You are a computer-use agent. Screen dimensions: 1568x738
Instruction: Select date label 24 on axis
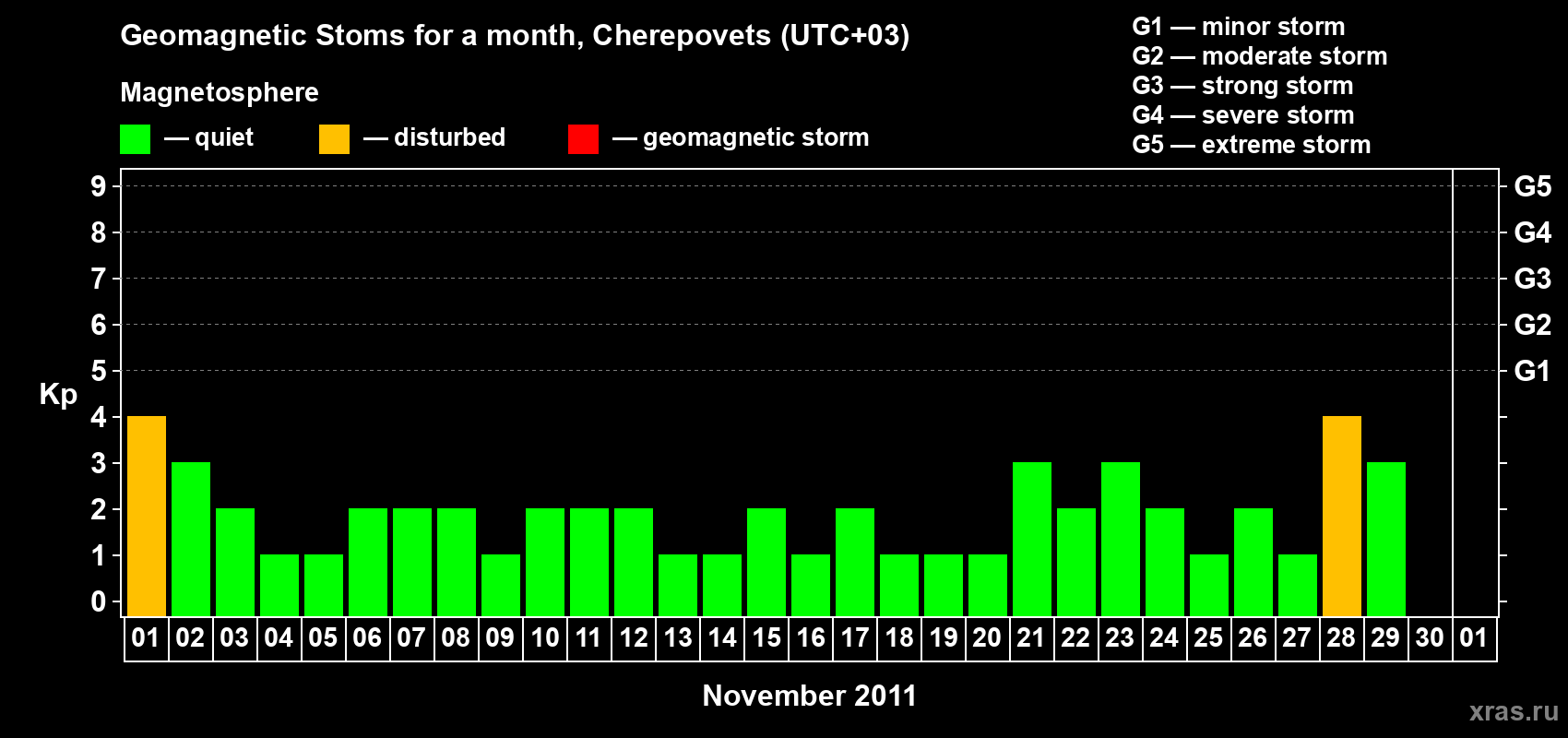[x=1164, y=638]
